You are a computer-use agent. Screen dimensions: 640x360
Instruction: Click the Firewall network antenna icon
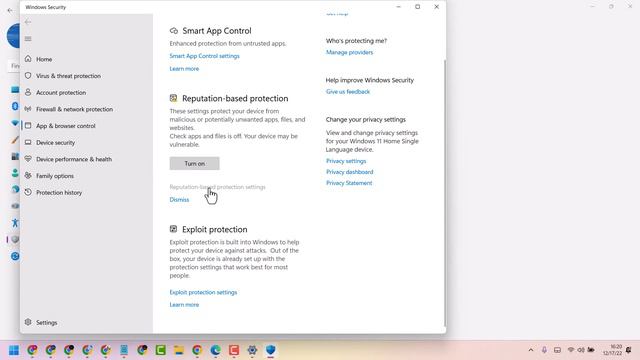28,109
